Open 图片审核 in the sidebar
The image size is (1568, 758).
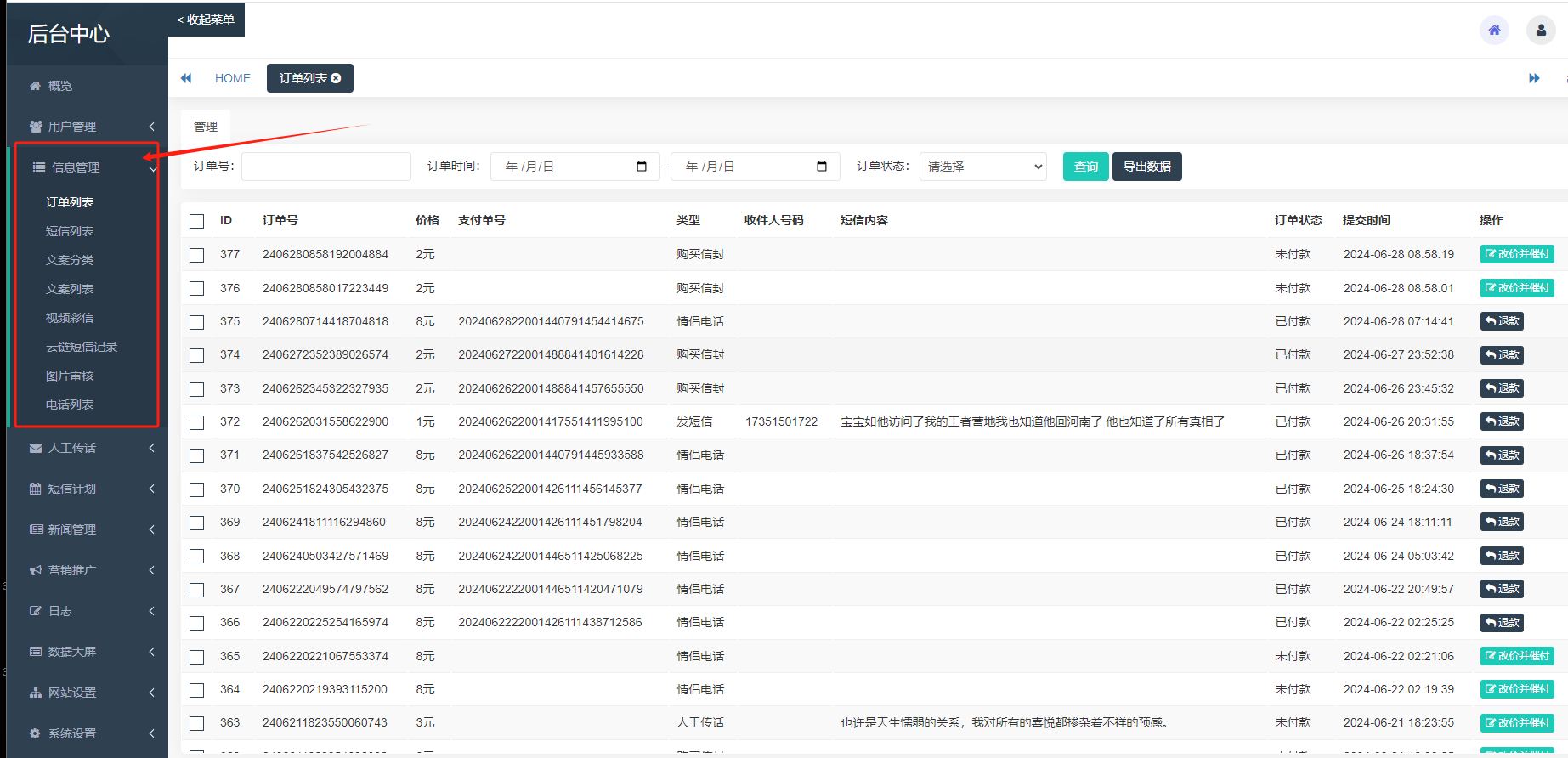pos(70,376)
